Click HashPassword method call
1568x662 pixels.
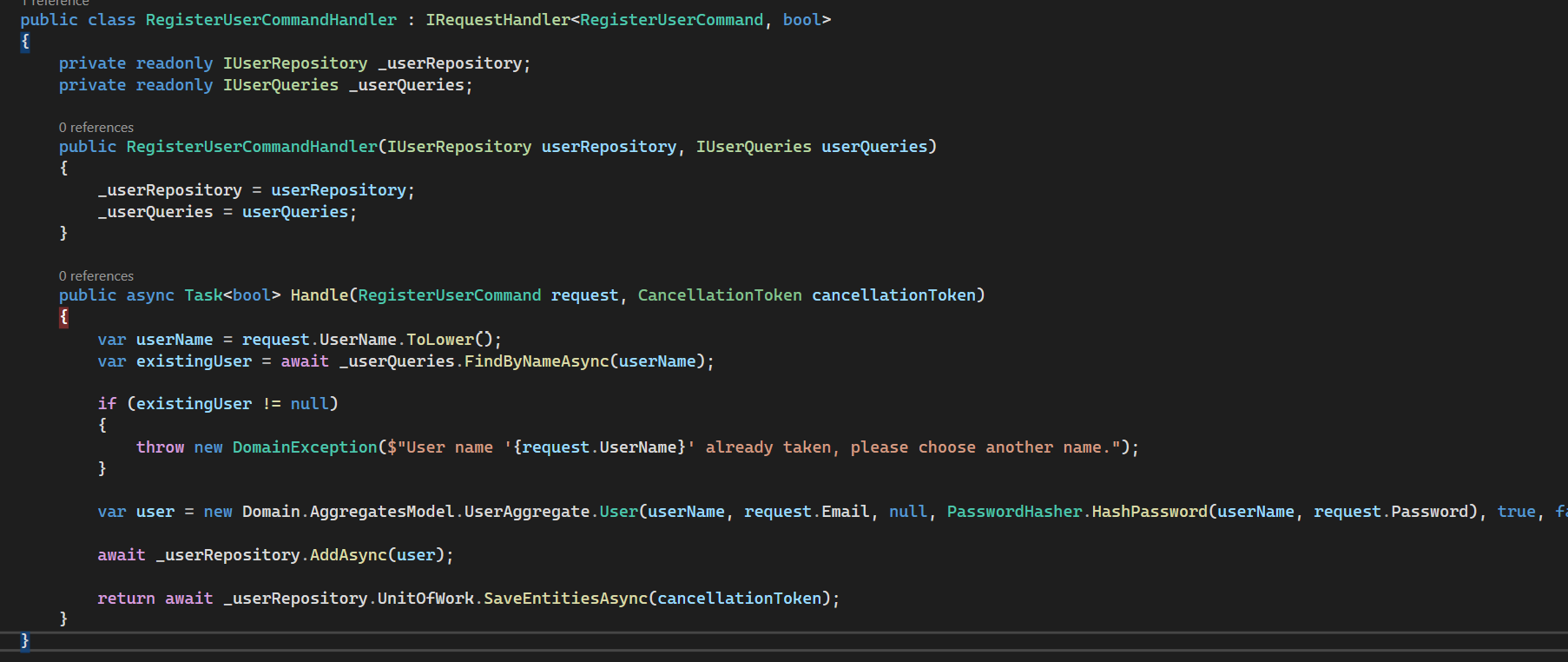1150,512
